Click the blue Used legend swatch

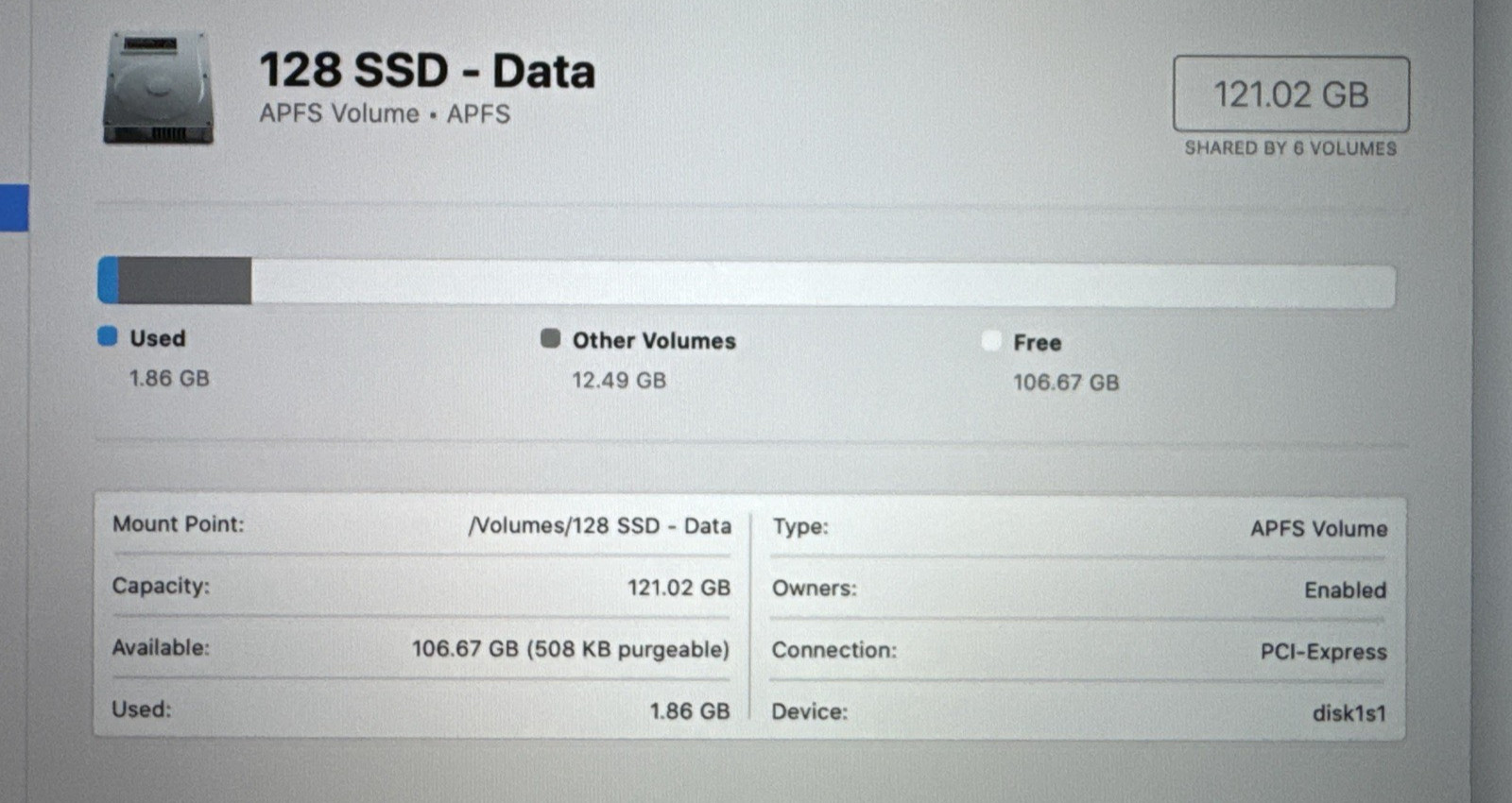tap(108, 336)
